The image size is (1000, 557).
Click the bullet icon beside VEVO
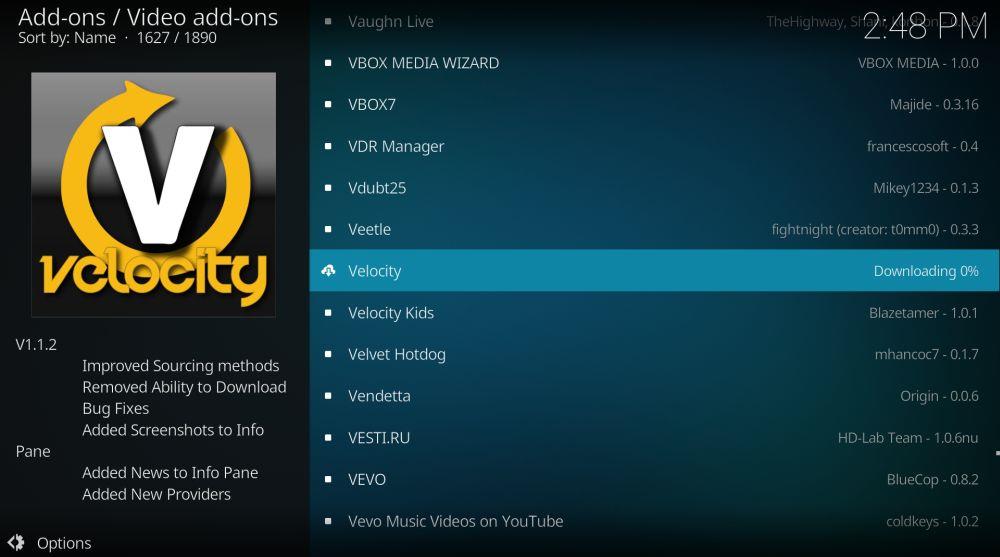pos(328,479)
